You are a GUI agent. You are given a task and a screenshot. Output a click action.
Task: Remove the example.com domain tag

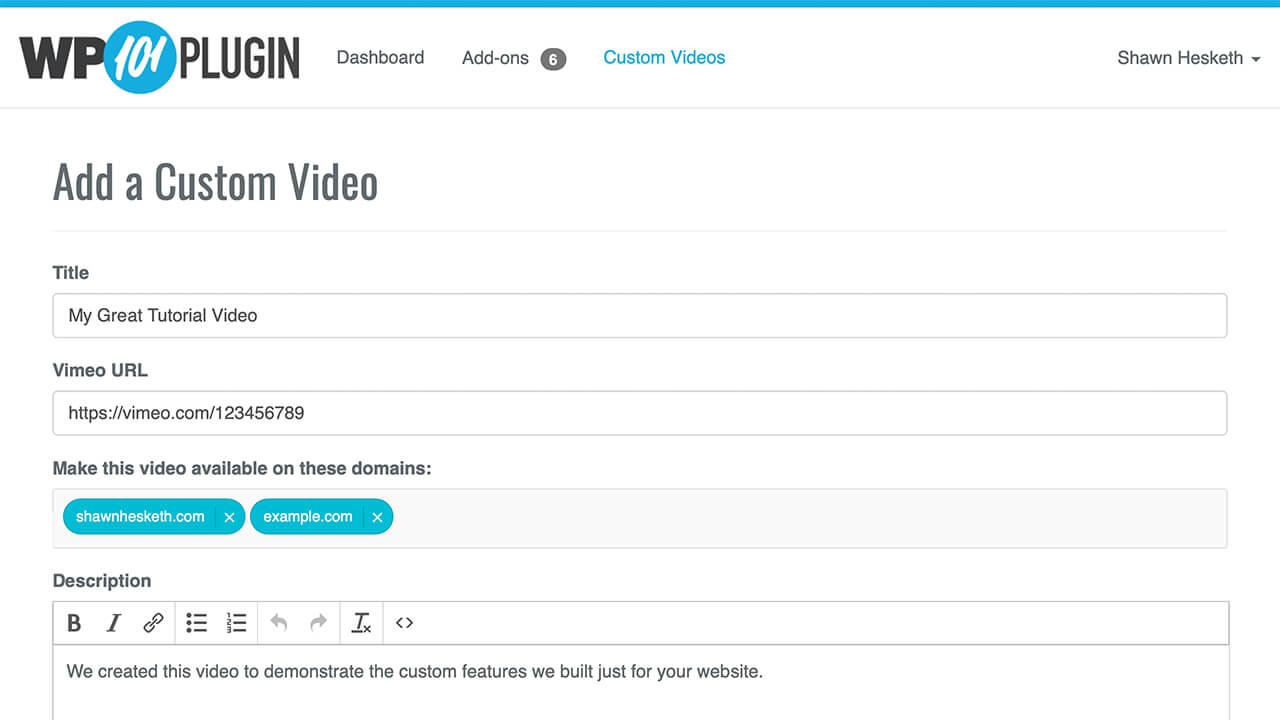[377, 517]
